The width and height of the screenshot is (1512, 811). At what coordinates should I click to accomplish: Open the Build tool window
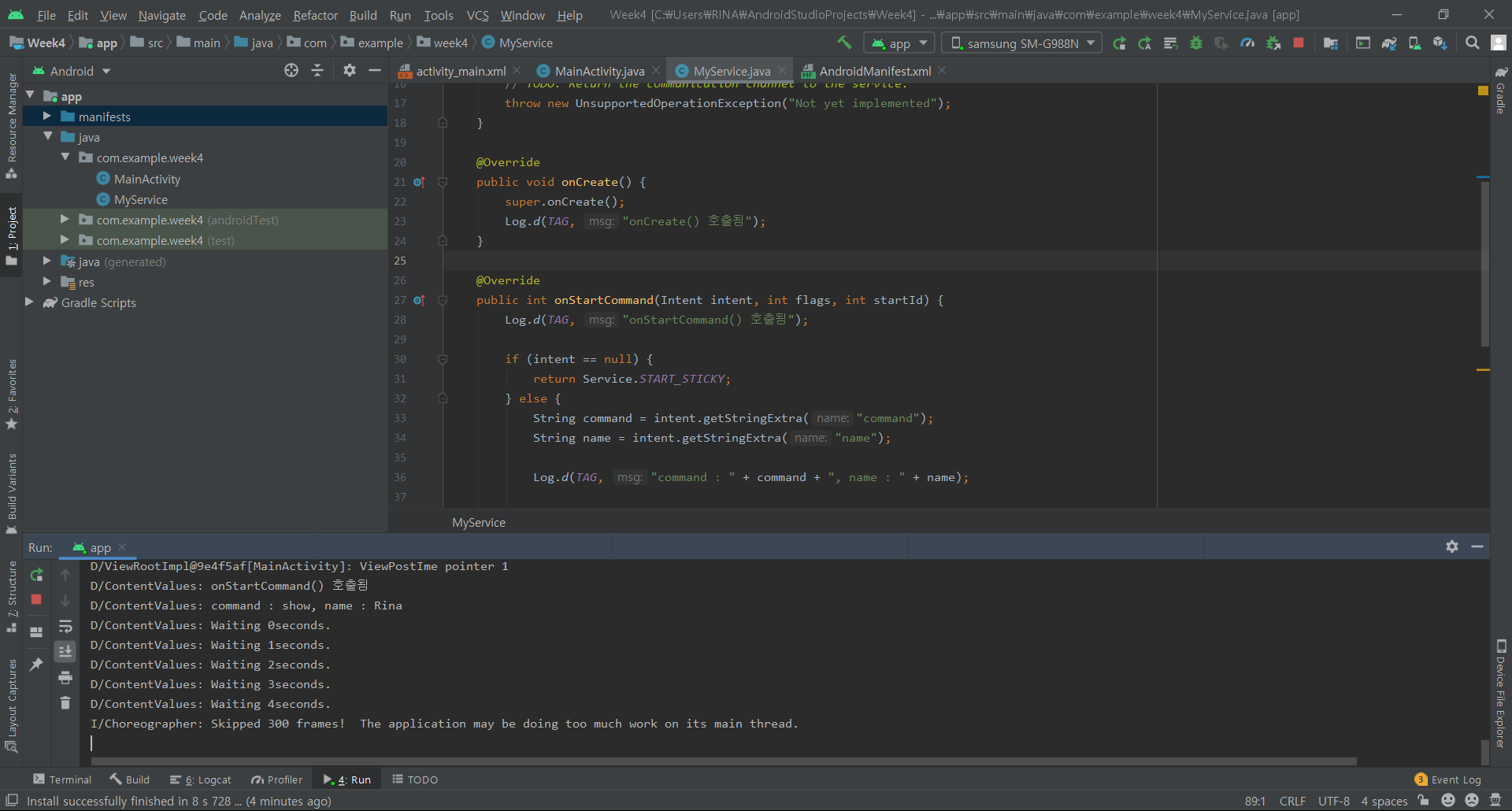coord(130,780)
